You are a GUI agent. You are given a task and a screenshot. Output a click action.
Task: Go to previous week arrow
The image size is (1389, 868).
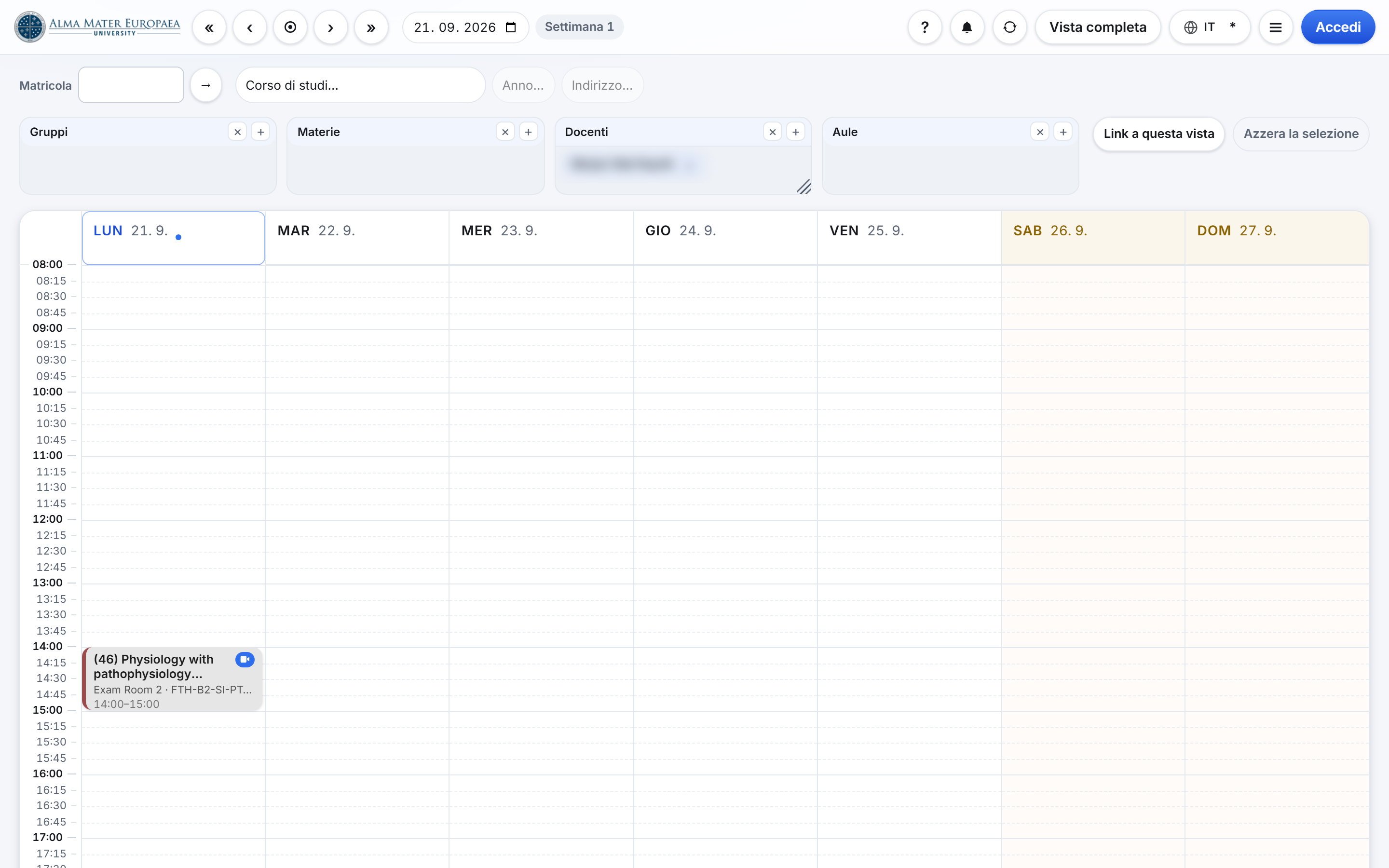pos(250,27)
